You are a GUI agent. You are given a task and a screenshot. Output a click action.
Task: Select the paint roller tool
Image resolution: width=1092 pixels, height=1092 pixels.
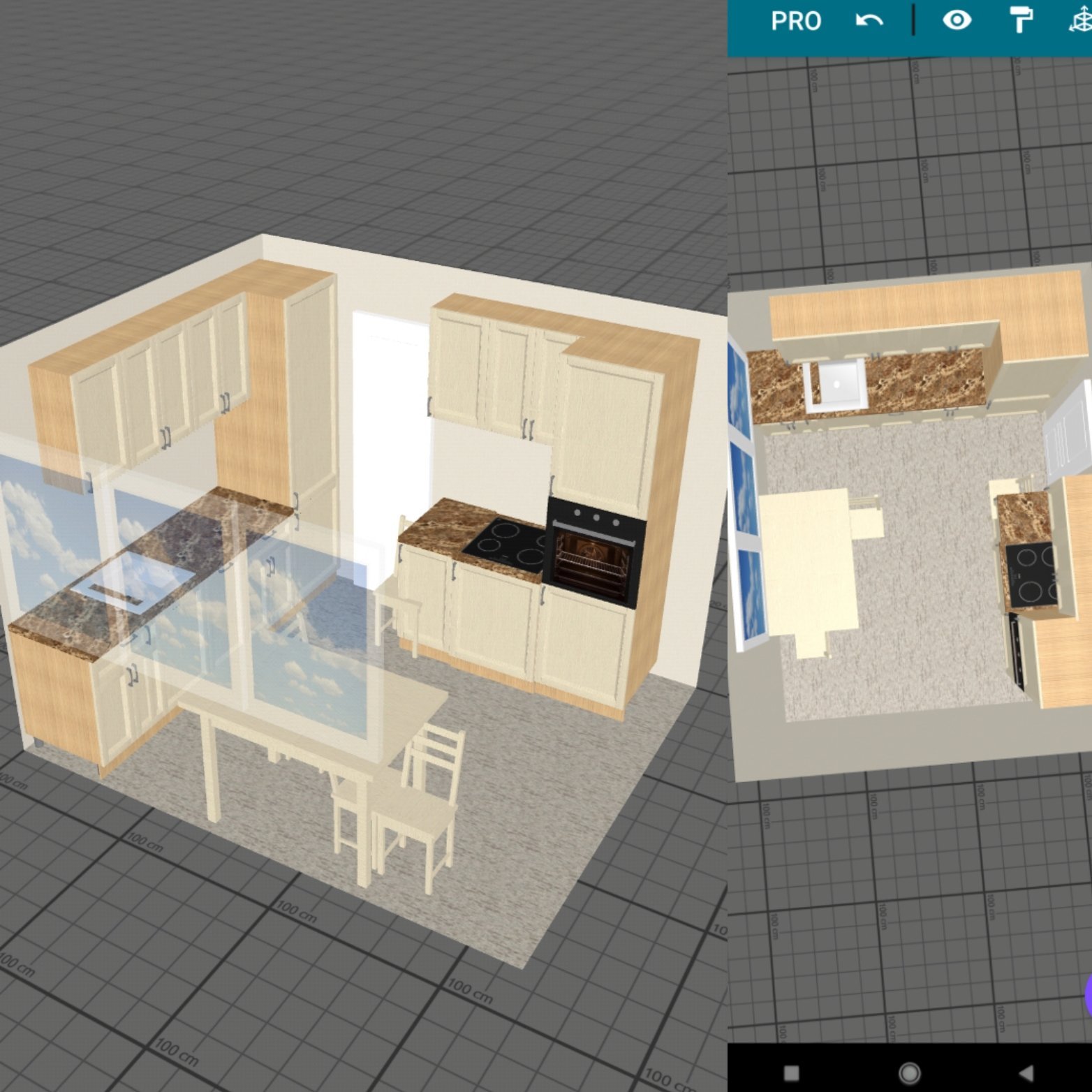pos(1020,21)
